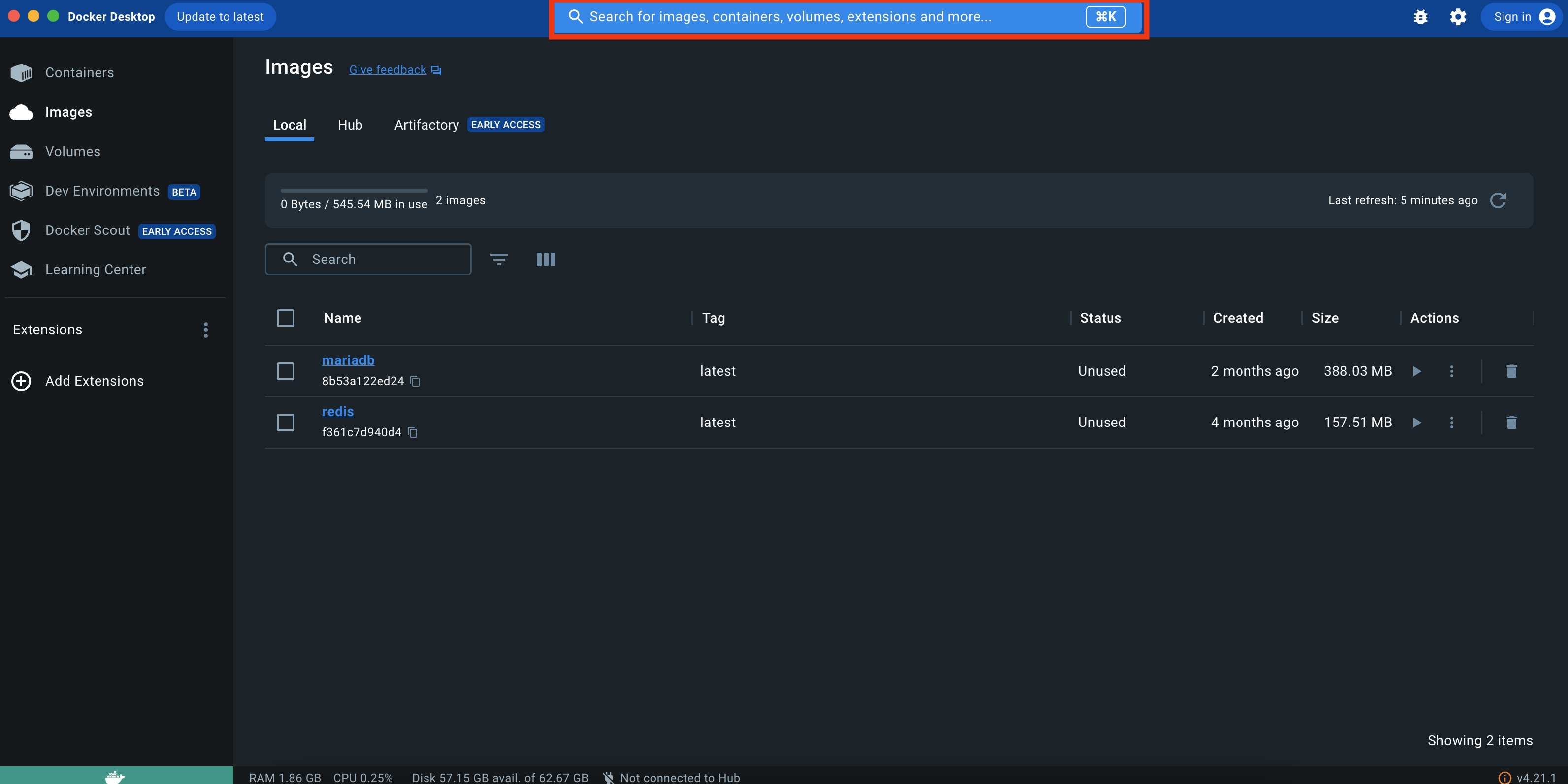
Task: Click the Docker Scout sidebar icon
Action: point(22,230)
